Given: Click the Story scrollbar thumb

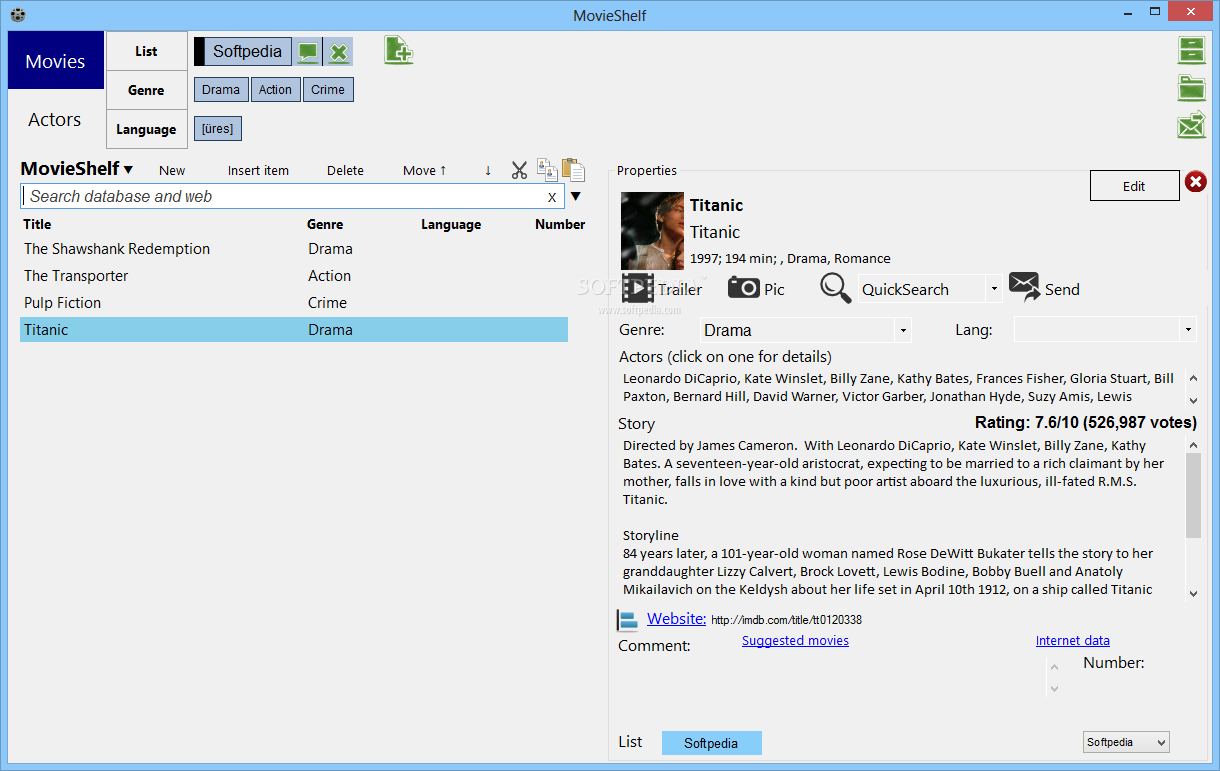Looking at the screenshot, I should coord(1193,495).
